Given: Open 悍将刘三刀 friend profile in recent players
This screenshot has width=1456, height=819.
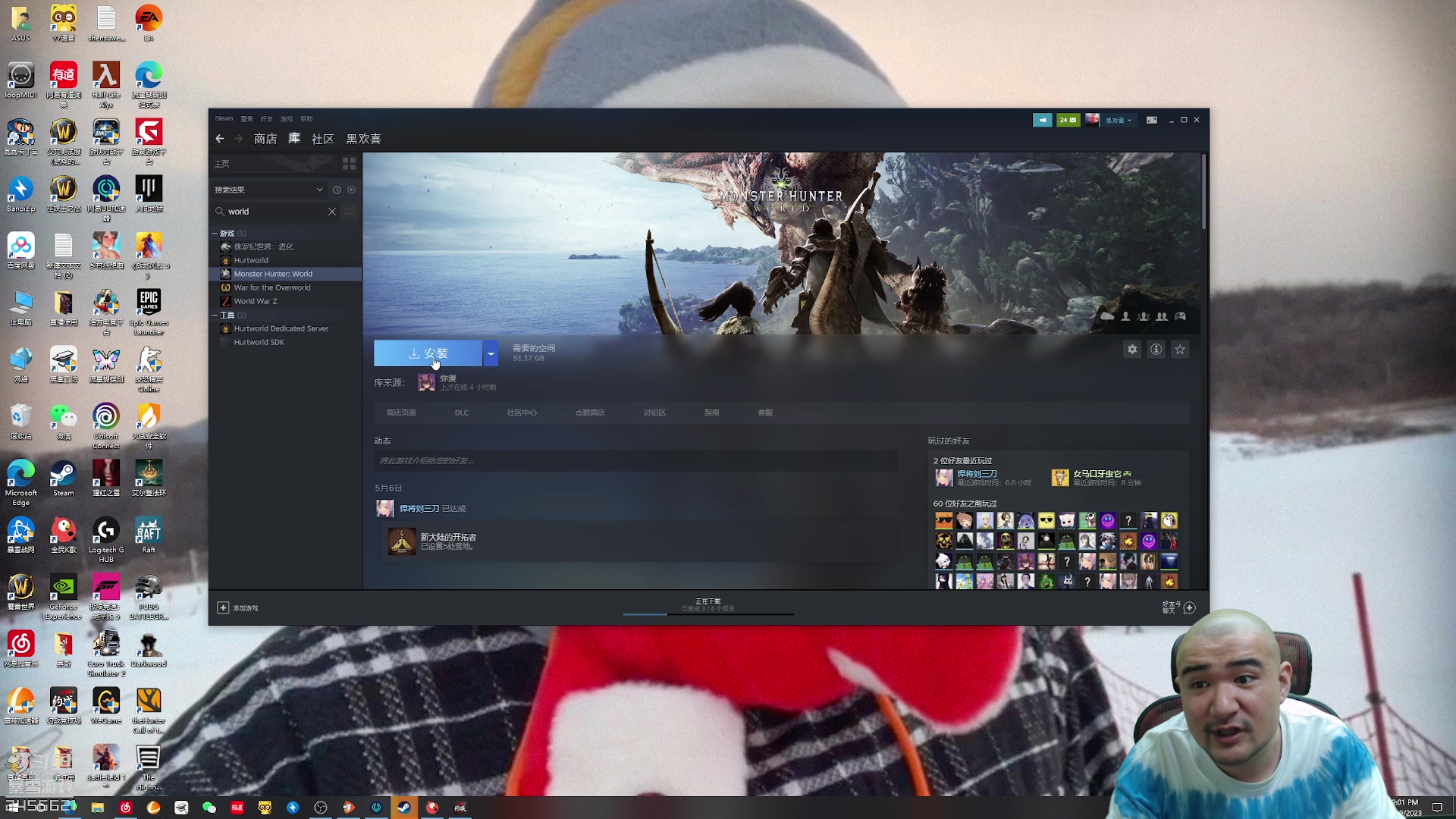Looking at the screenshot, I should (977, 474).
